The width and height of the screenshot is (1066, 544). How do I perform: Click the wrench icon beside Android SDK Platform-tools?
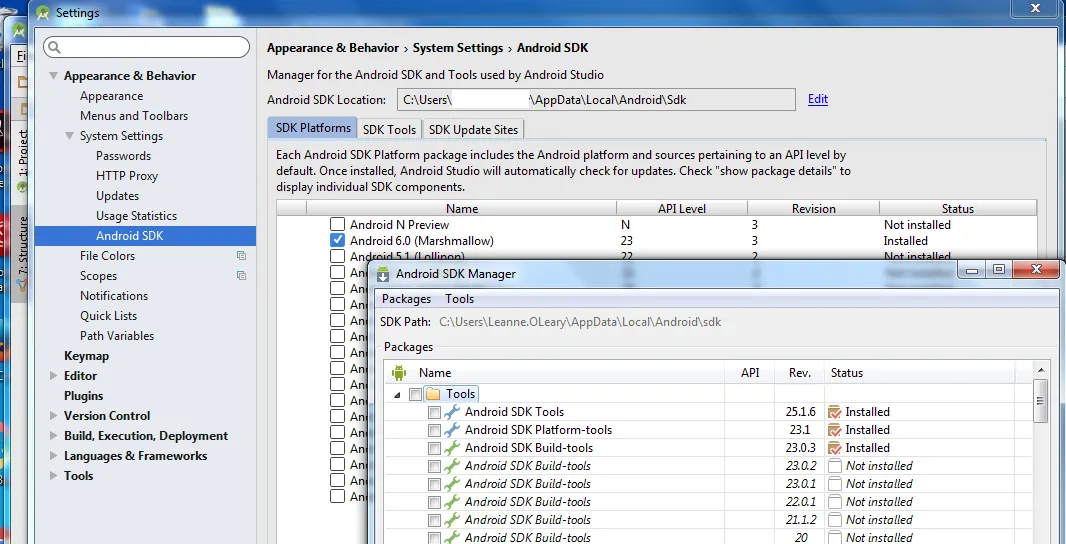(x=451, y=430)
